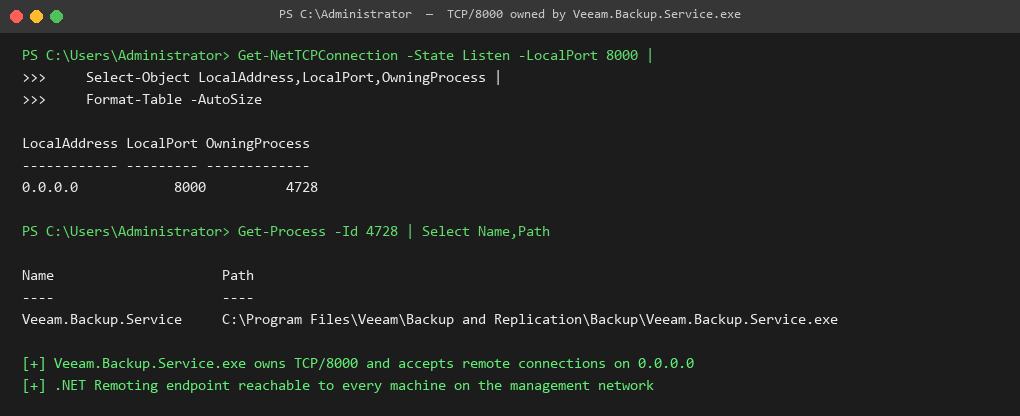Viewport: 1020px width, 416px height.
Task: Click the OwningProcess column header
Action: 258,144
